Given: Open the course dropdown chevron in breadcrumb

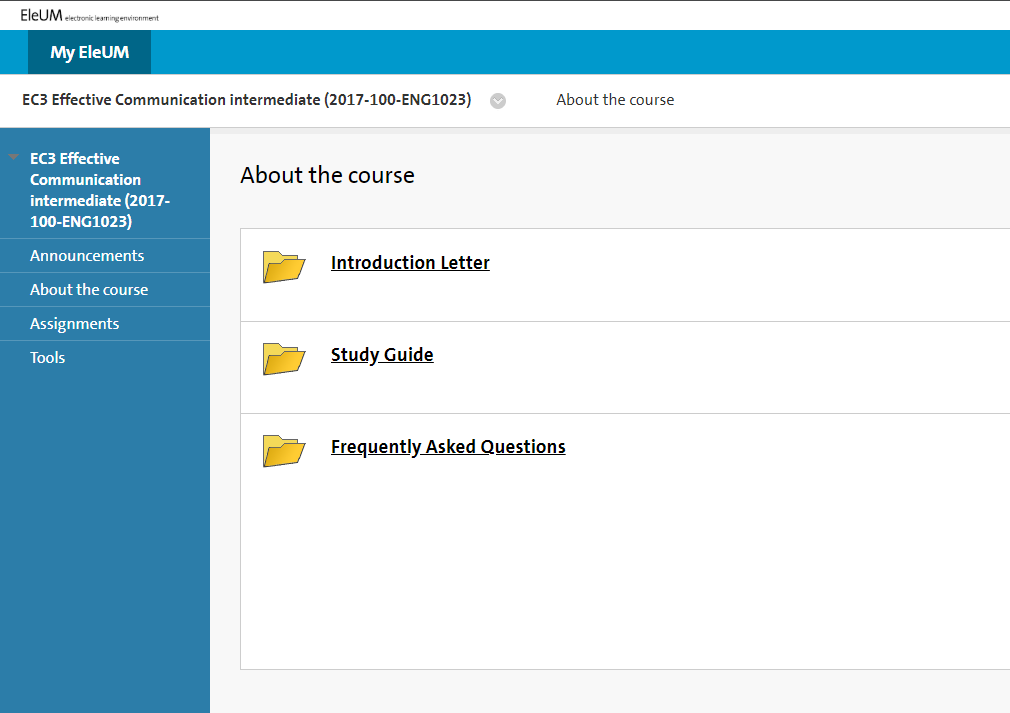Looking at the screenshot, I should coord(498,101).
